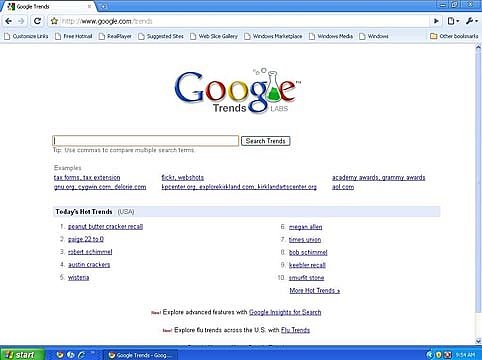Launch Internet Explorer from quick launch
The height and width of the screenshot is (360, 482).
[x=81, y=355]
